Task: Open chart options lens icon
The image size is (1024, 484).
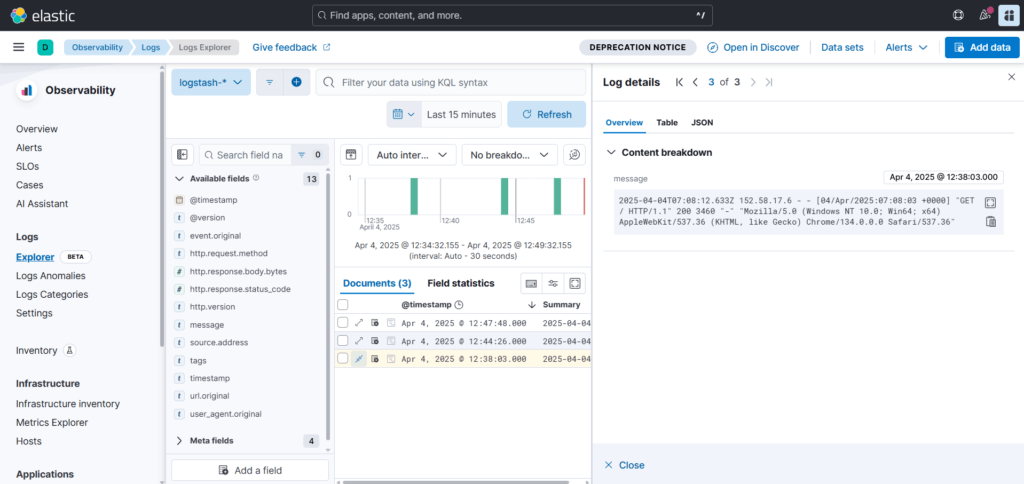Action: (575, 155)
